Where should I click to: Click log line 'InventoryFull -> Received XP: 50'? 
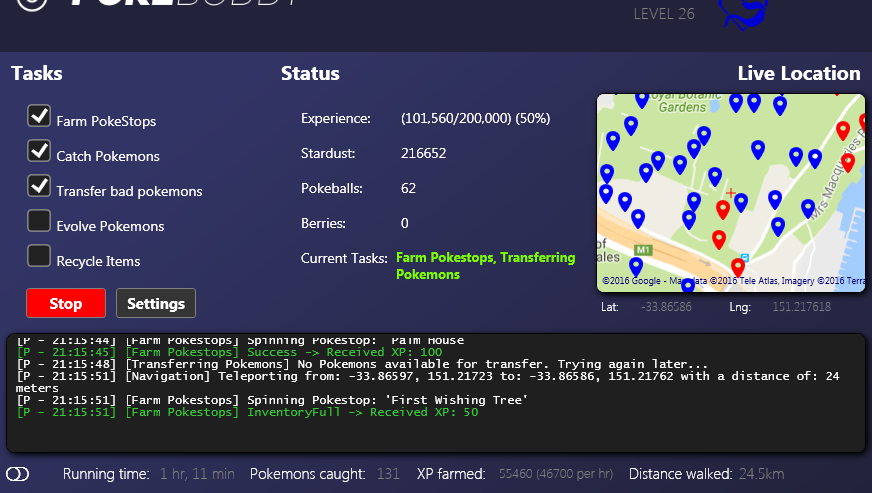tap(247, 412)
